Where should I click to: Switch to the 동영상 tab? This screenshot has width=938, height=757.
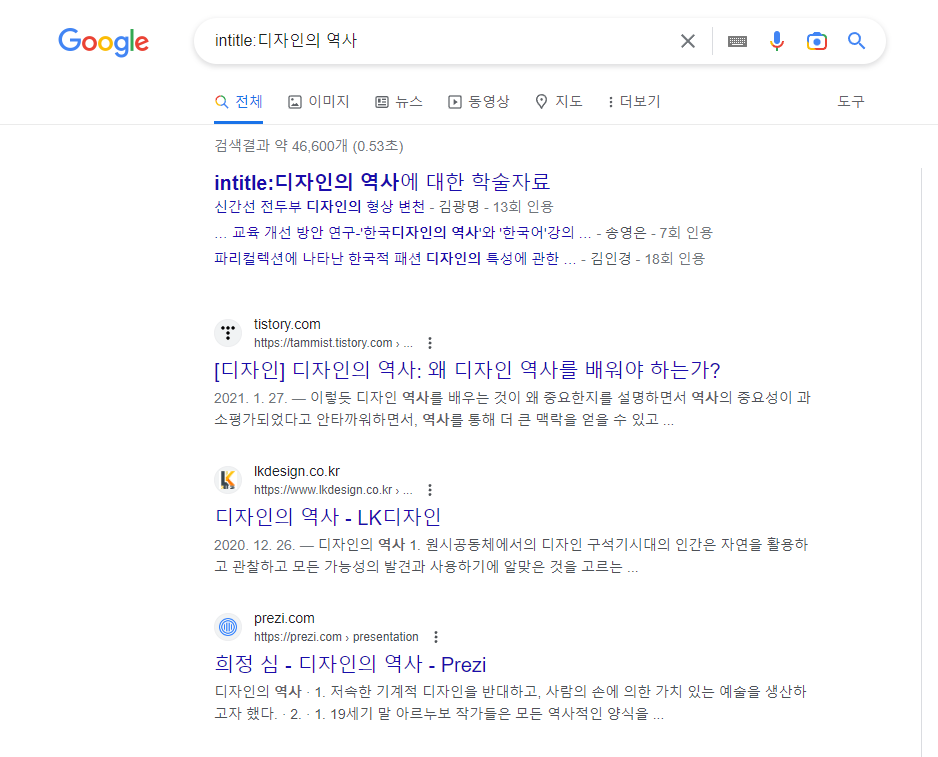click(479, 102)
